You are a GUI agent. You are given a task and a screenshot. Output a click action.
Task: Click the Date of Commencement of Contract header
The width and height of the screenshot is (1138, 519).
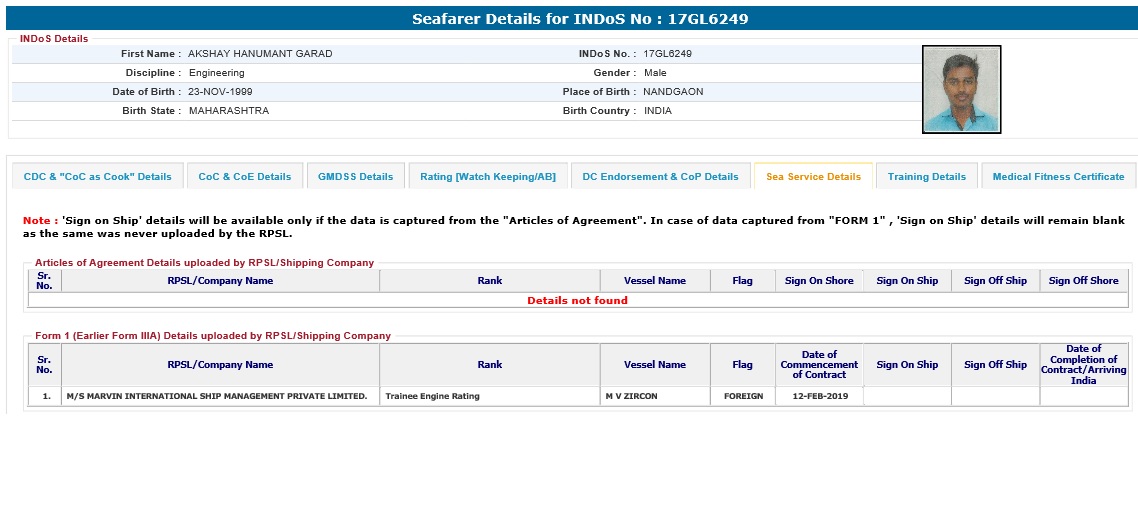click(x=819, y=365)
